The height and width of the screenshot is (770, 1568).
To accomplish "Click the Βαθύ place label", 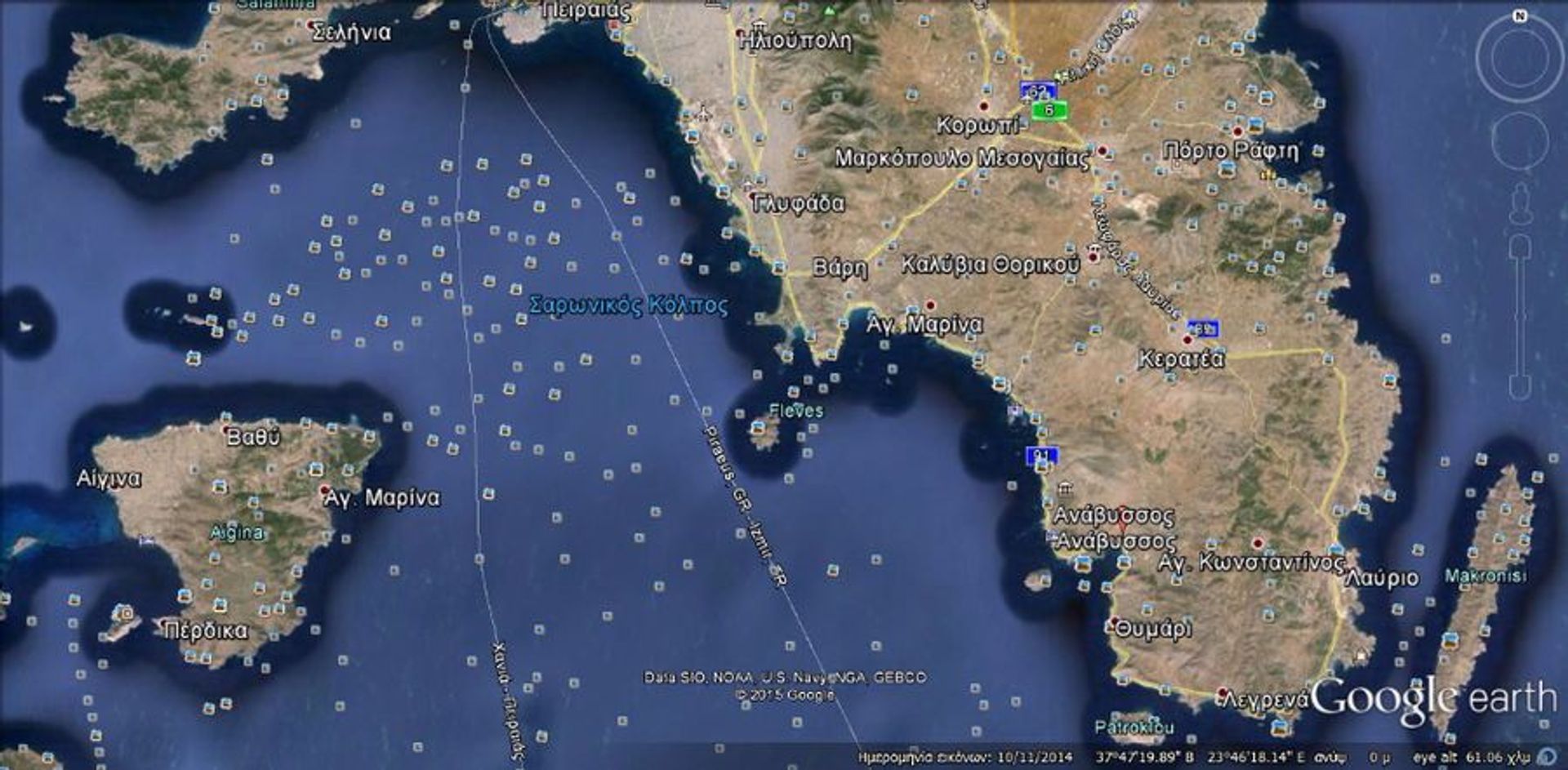I will click(253, 438).
